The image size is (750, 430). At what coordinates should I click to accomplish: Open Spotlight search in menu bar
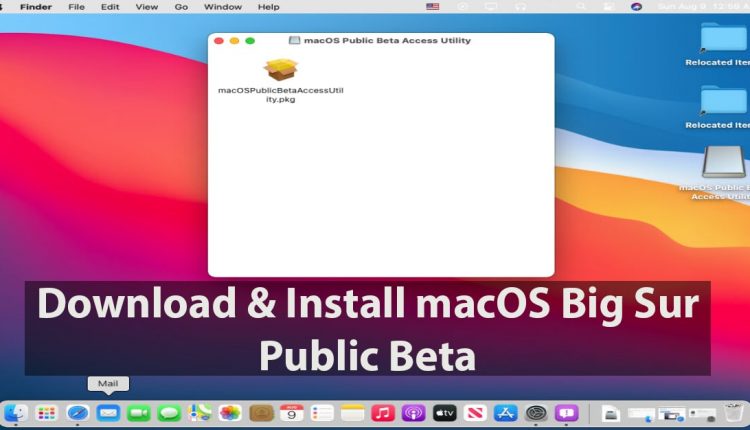tap(581, 7)
